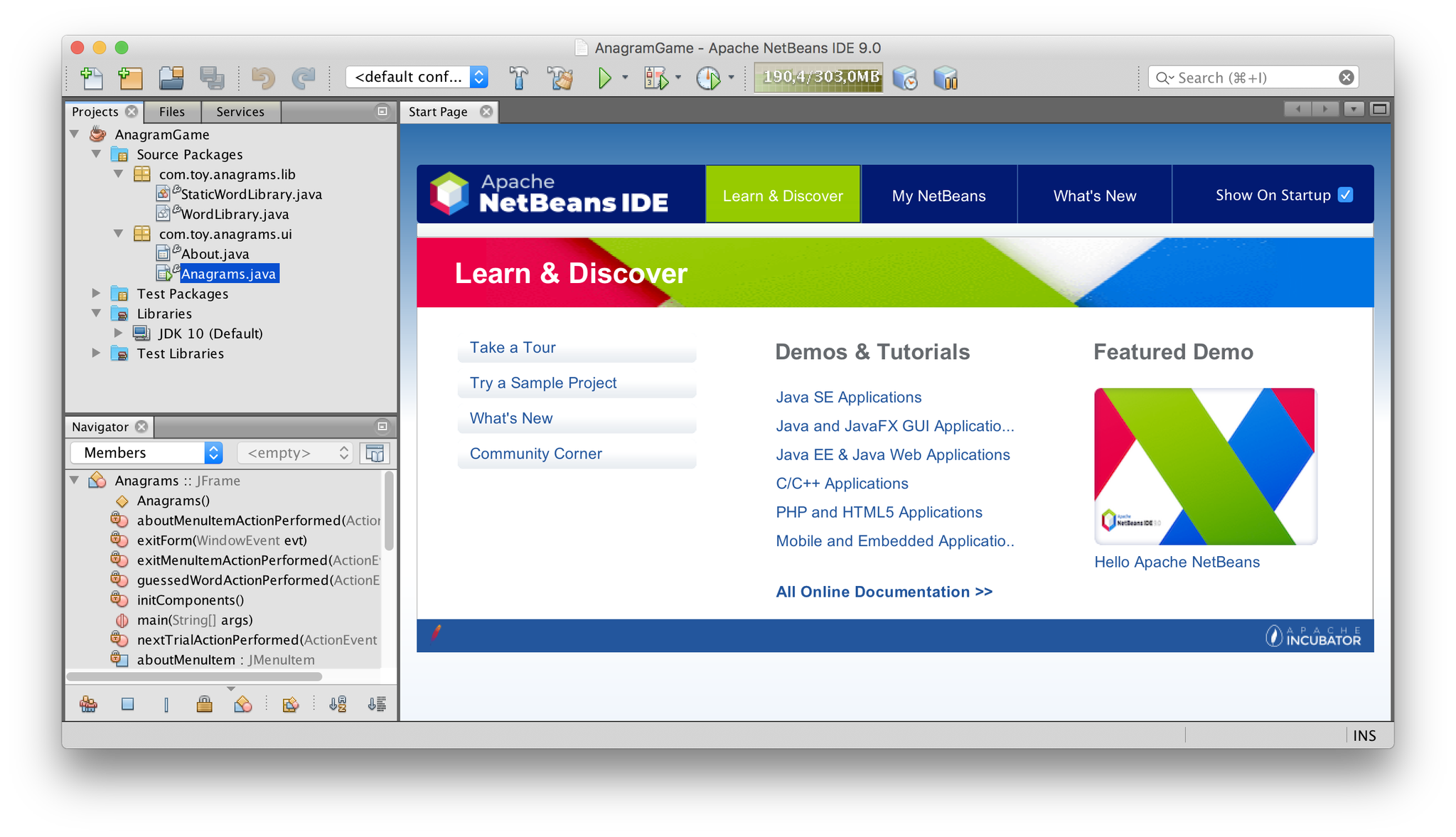Switch to the Services tab
This screenshot has height=837, width=1456.
240,112
